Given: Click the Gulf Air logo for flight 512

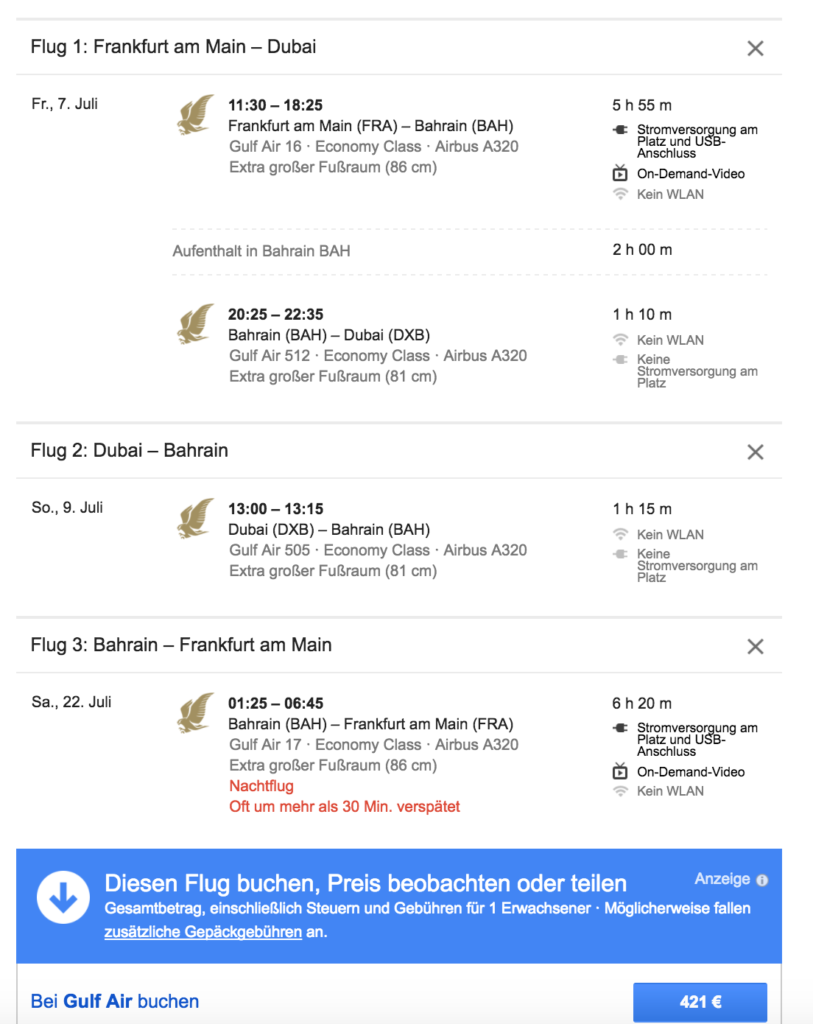Looking at the screenshot, I should click(196, 324).
